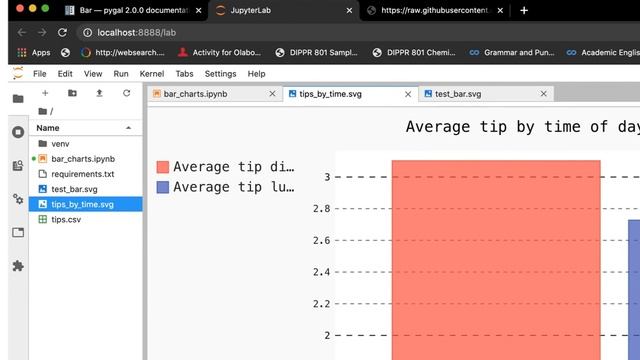Open the File Browser sidebar folder icon

click(18, 99)
